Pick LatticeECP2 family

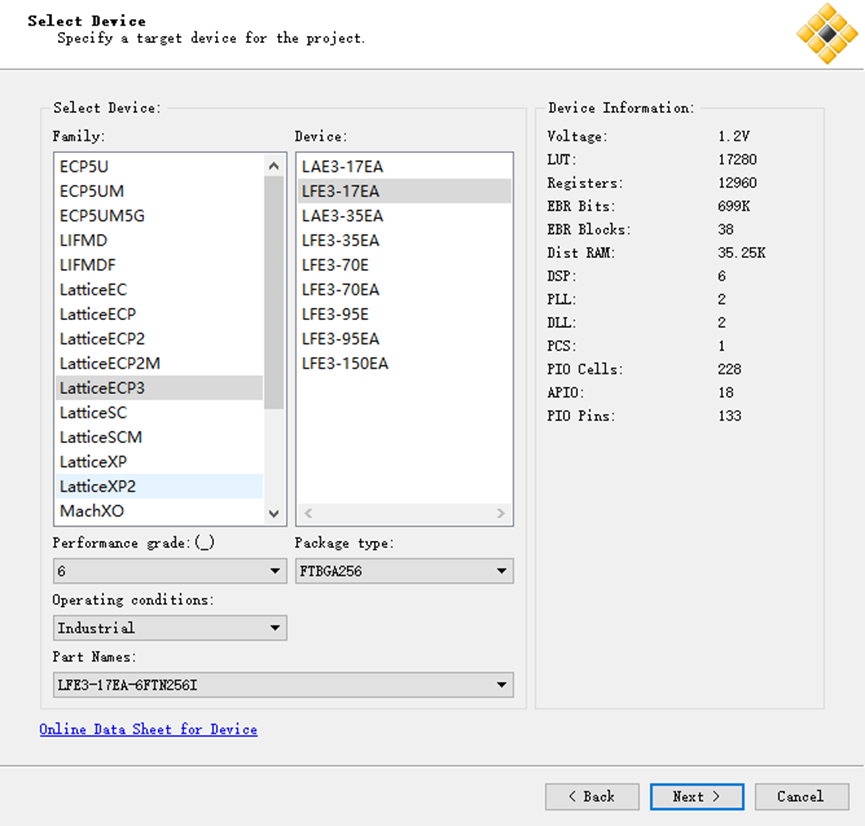coord(159,339)
